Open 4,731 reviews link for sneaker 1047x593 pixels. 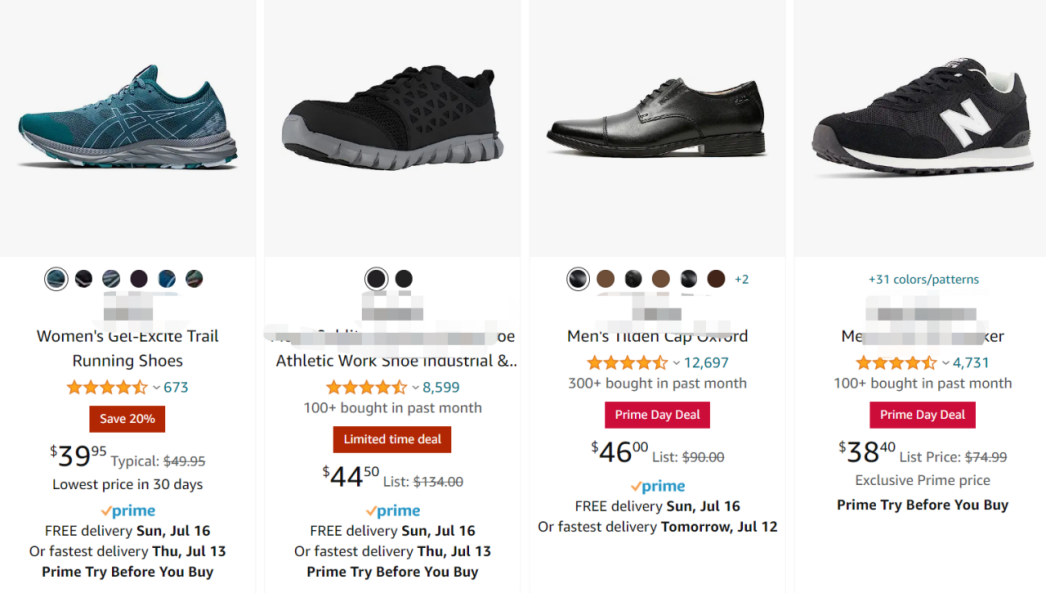click(970, 363)
